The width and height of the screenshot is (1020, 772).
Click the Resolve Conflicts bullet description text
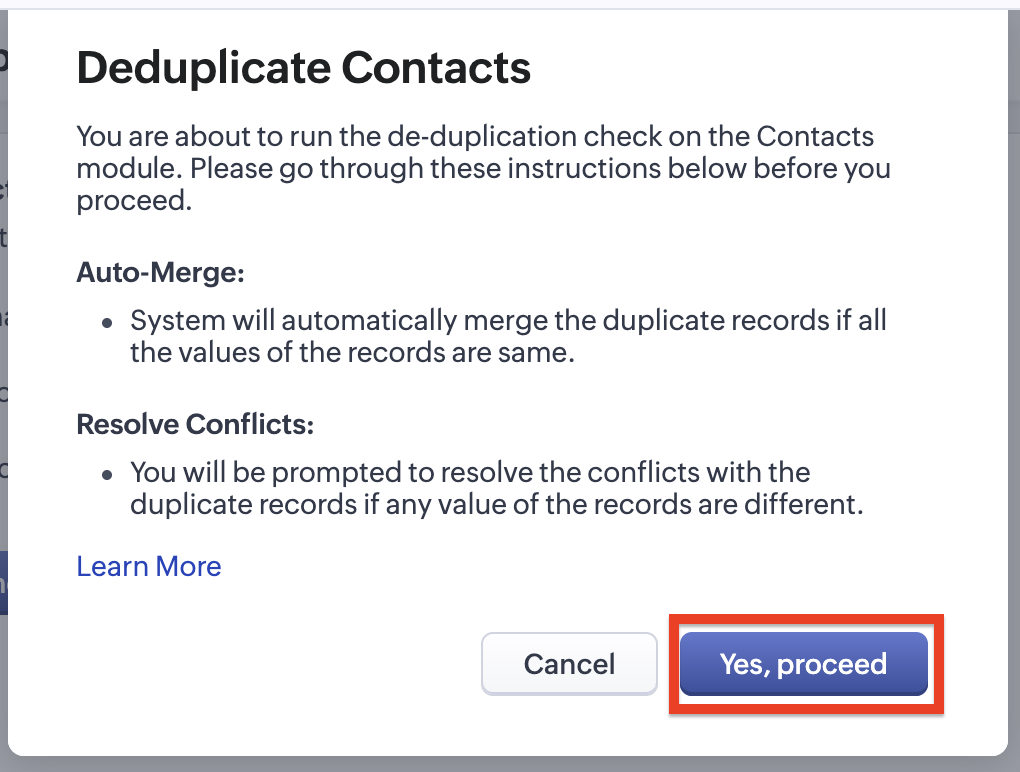coord(495,488)
